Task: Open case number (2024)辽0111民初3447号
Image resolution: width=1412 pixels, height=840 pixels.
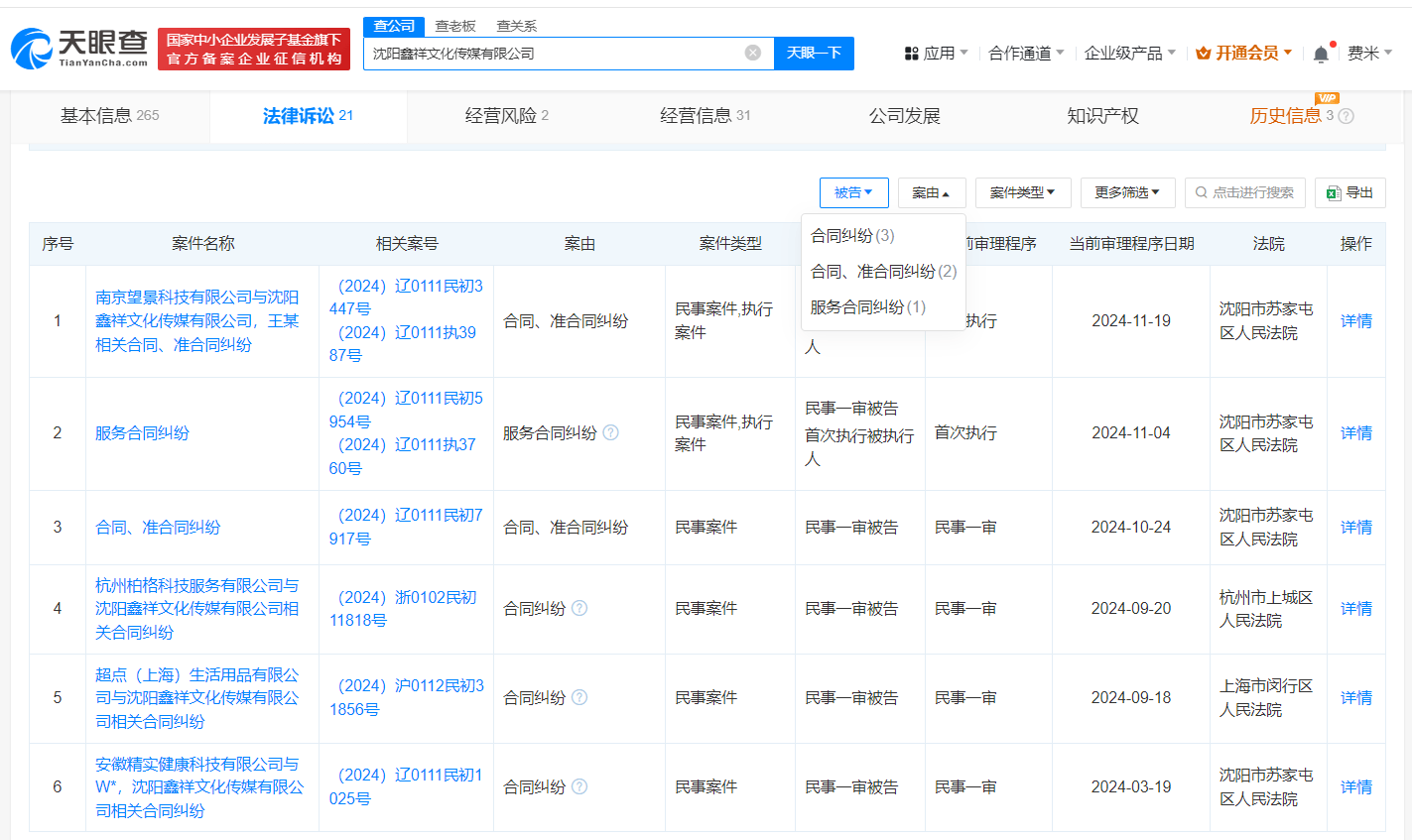Action: point(406,297)
